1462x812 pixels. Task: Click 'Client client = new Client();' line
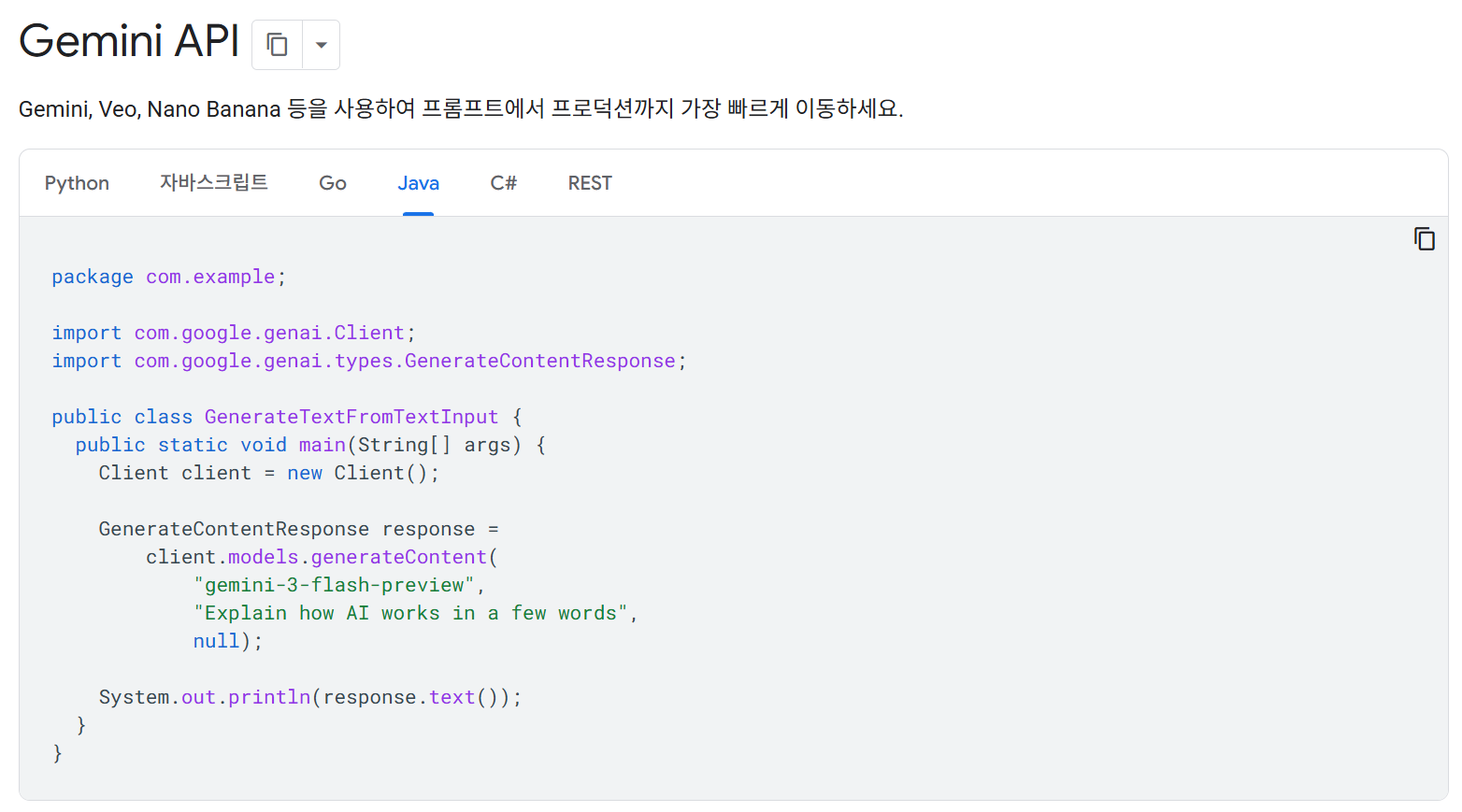click(x=269, y=473)
